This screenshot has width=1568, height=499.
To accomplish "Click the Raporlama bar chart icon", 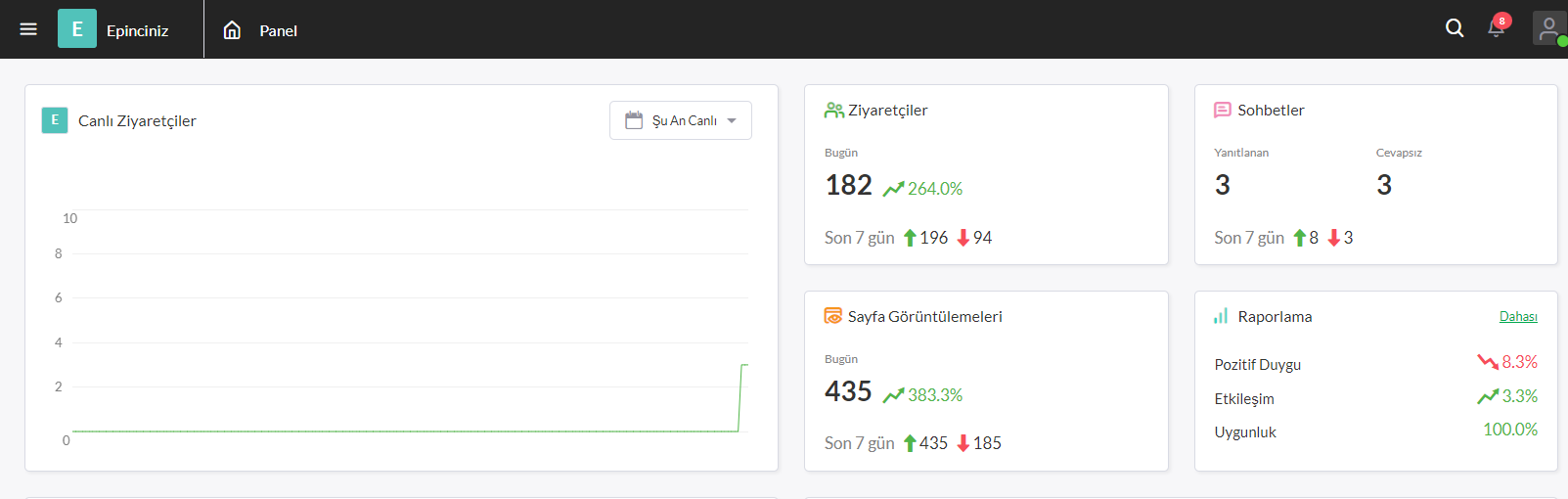I will [x=1221, y=316].
